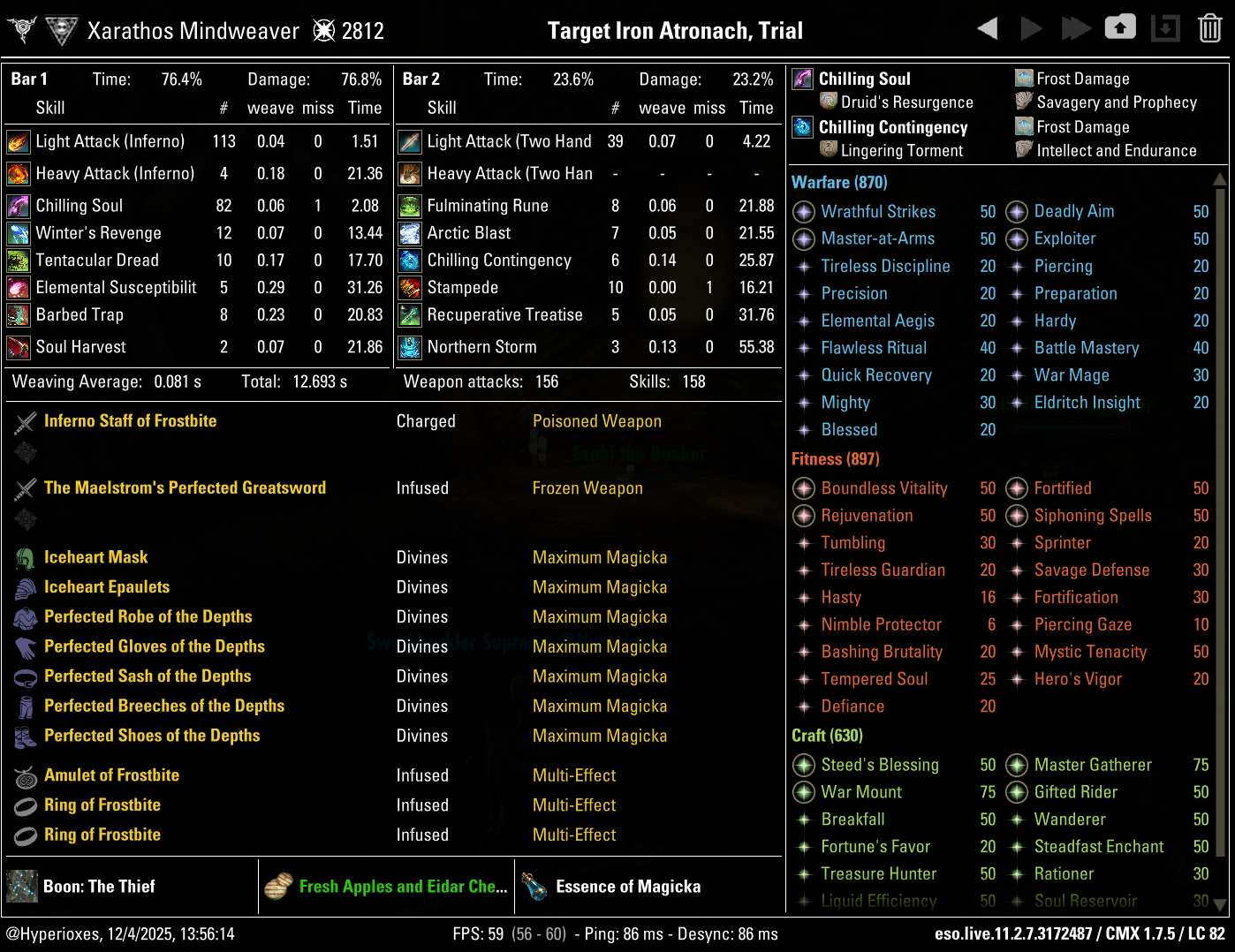
Task: Click the save/download icon next to the trash
Action: (x=1165, y=27)
